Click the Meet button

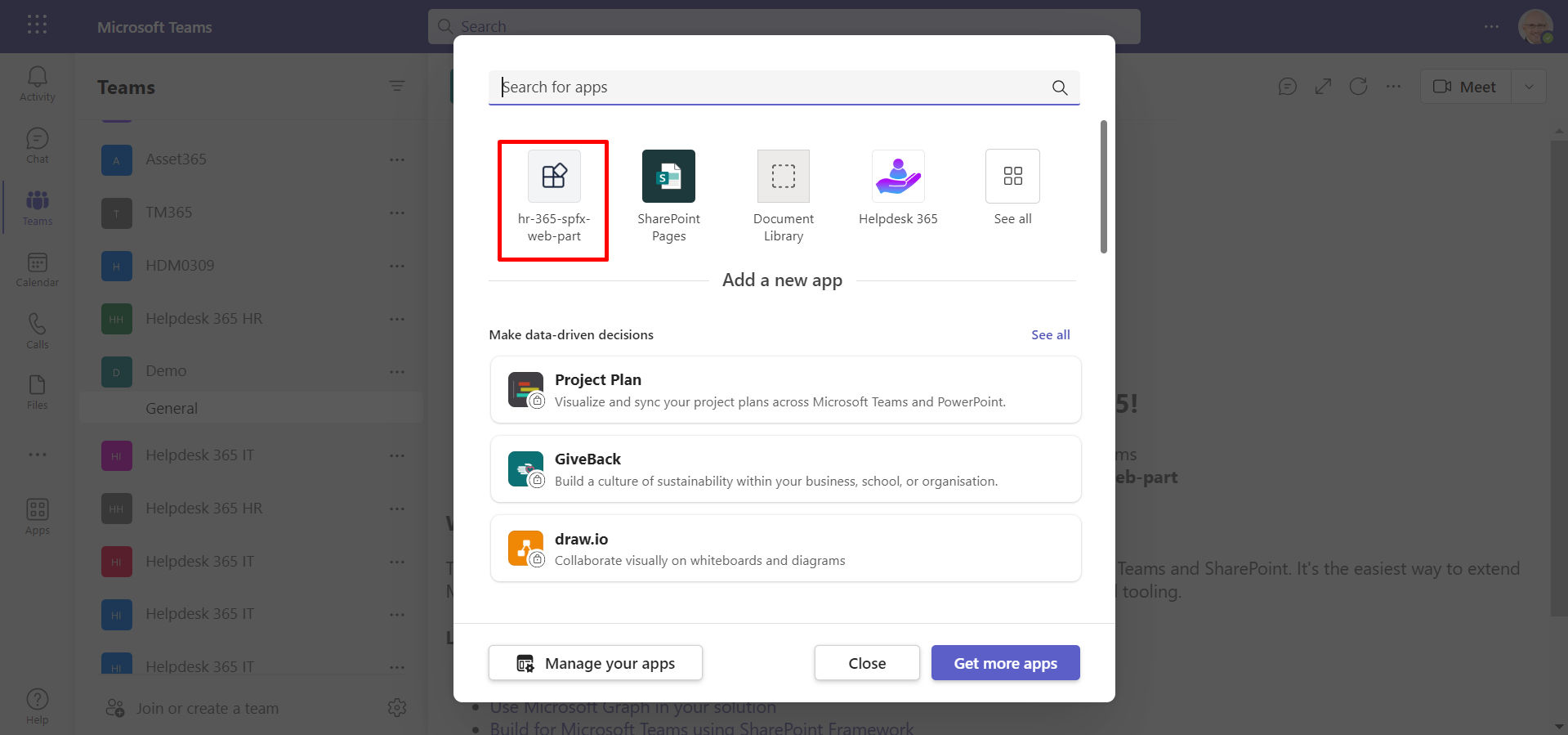point(1465,87)
